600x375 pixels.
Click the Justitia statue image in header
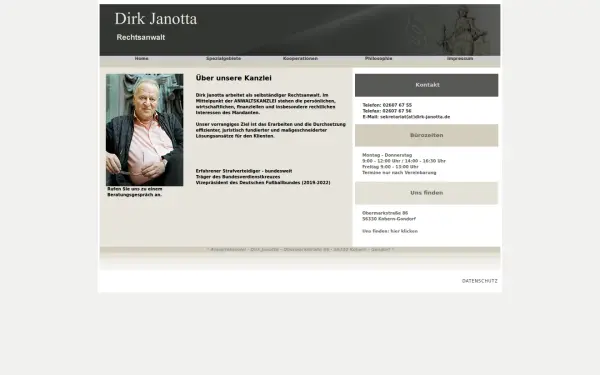464,31
